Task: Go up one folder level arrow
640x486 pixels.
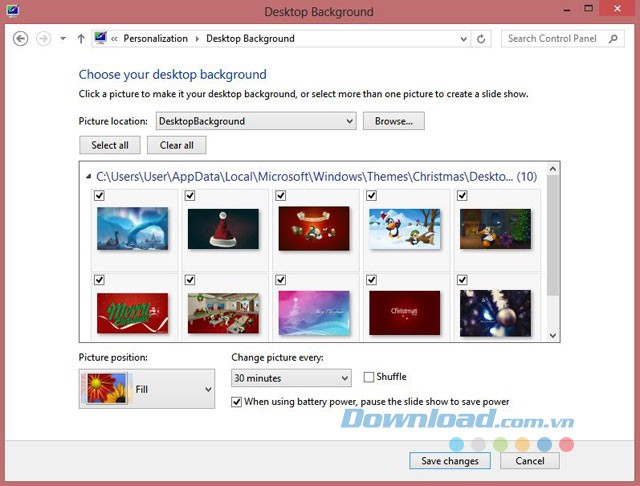Action: tap(81, 39)
